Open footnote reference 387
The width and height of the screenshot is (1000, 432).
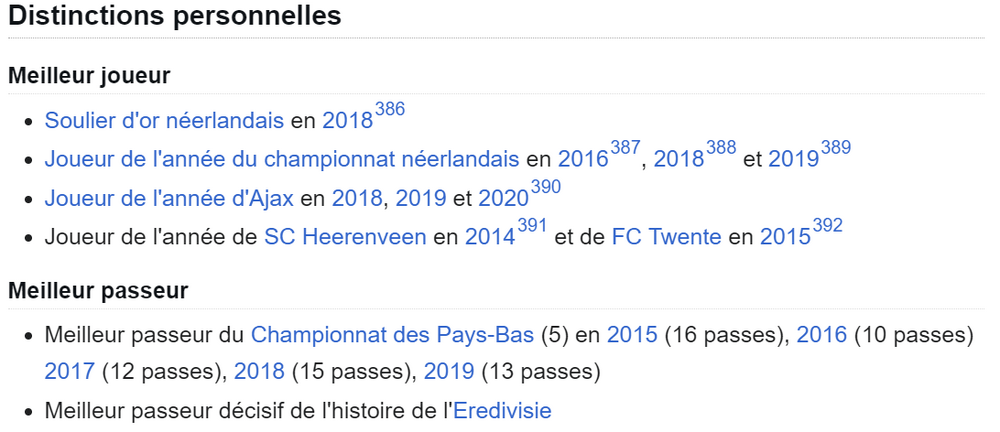[x=625, y=149]
